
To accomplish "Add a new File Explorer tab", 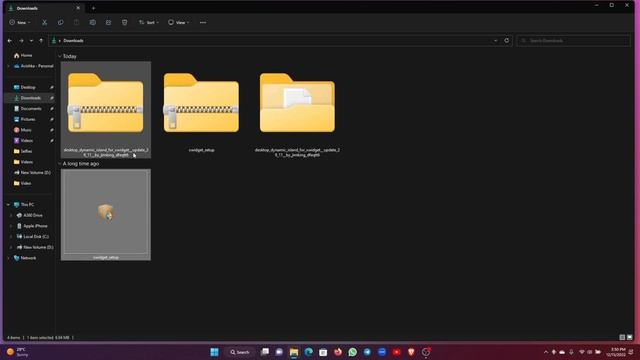I will tap(93, 8).
